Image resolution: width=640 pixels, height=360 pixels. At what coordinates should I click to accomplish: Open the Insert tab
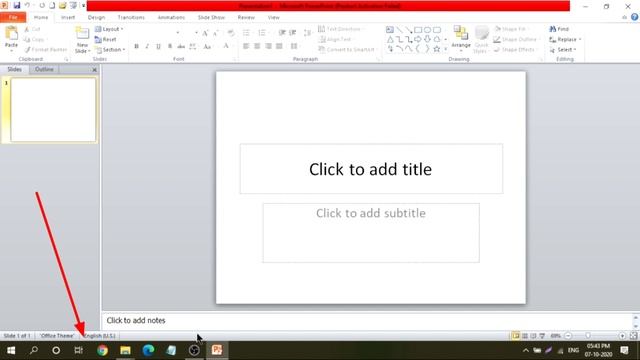click(x=68, y=18)
